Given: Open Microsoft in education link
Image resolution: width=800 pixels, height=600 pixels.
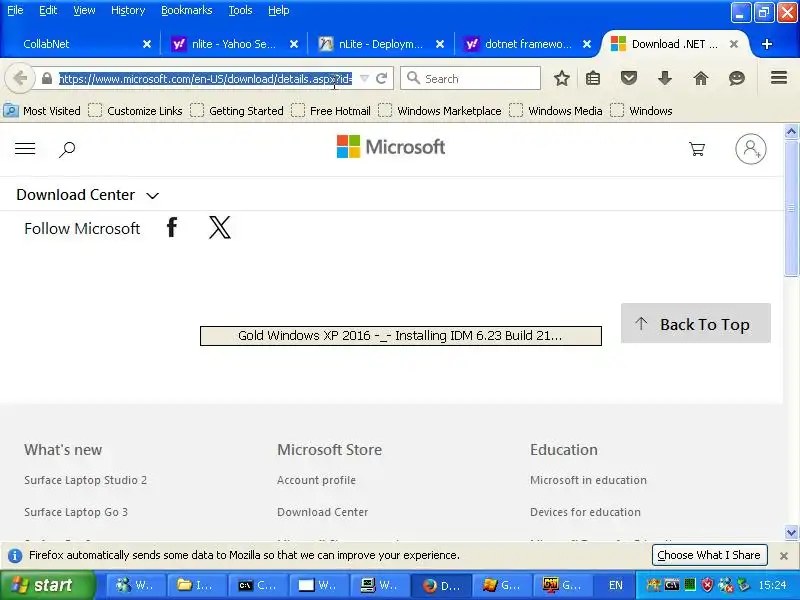Looking at the screenshot, I should tap(588, 480).
